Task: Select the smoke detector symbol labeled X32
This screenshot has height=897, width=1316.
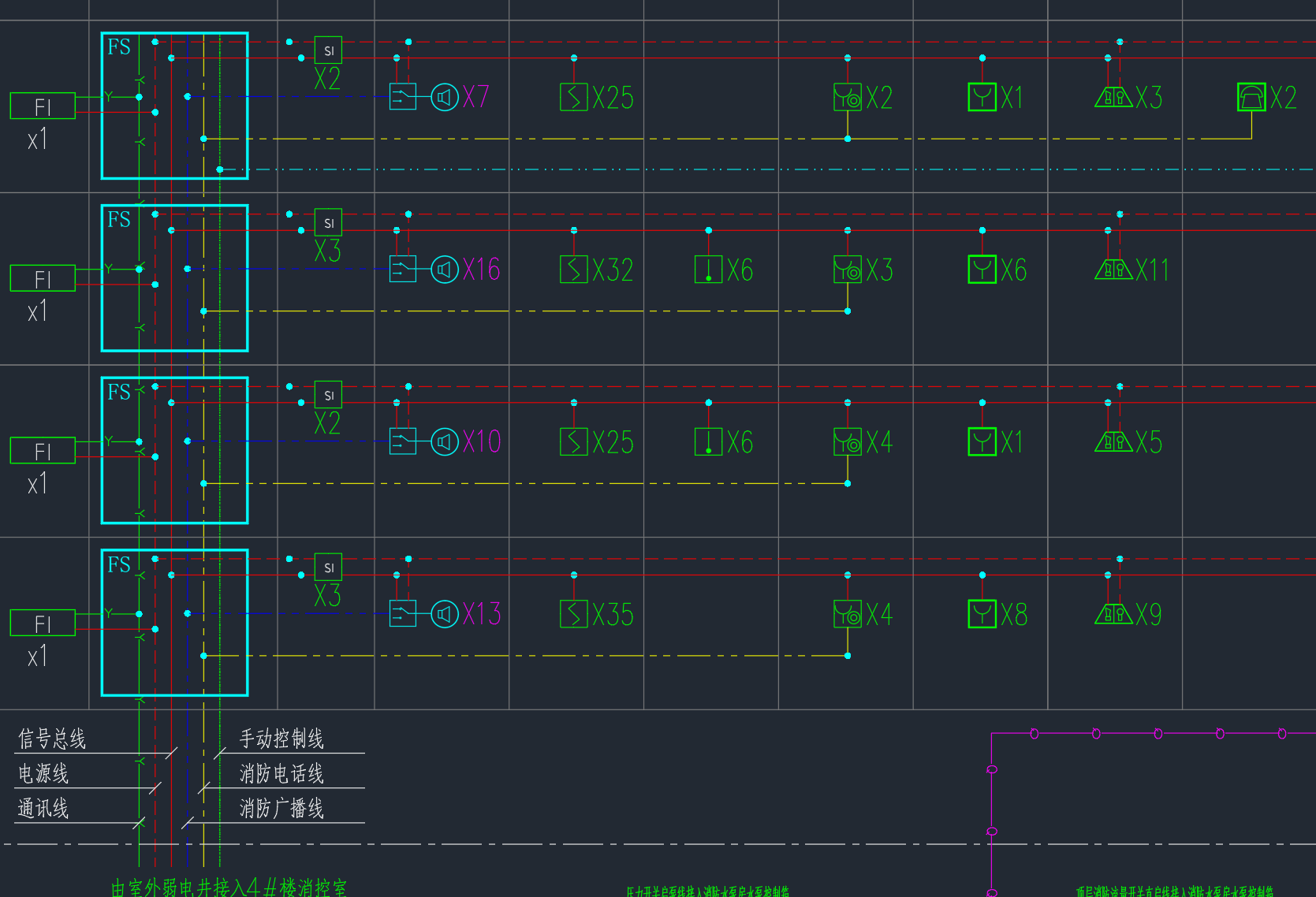Action: [x=574, y=270]
